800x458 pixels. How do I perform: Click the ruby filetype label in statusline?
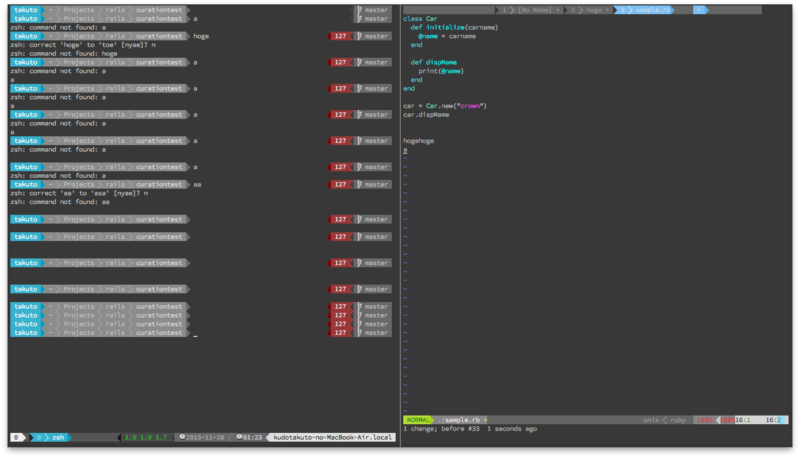[678, 420]
